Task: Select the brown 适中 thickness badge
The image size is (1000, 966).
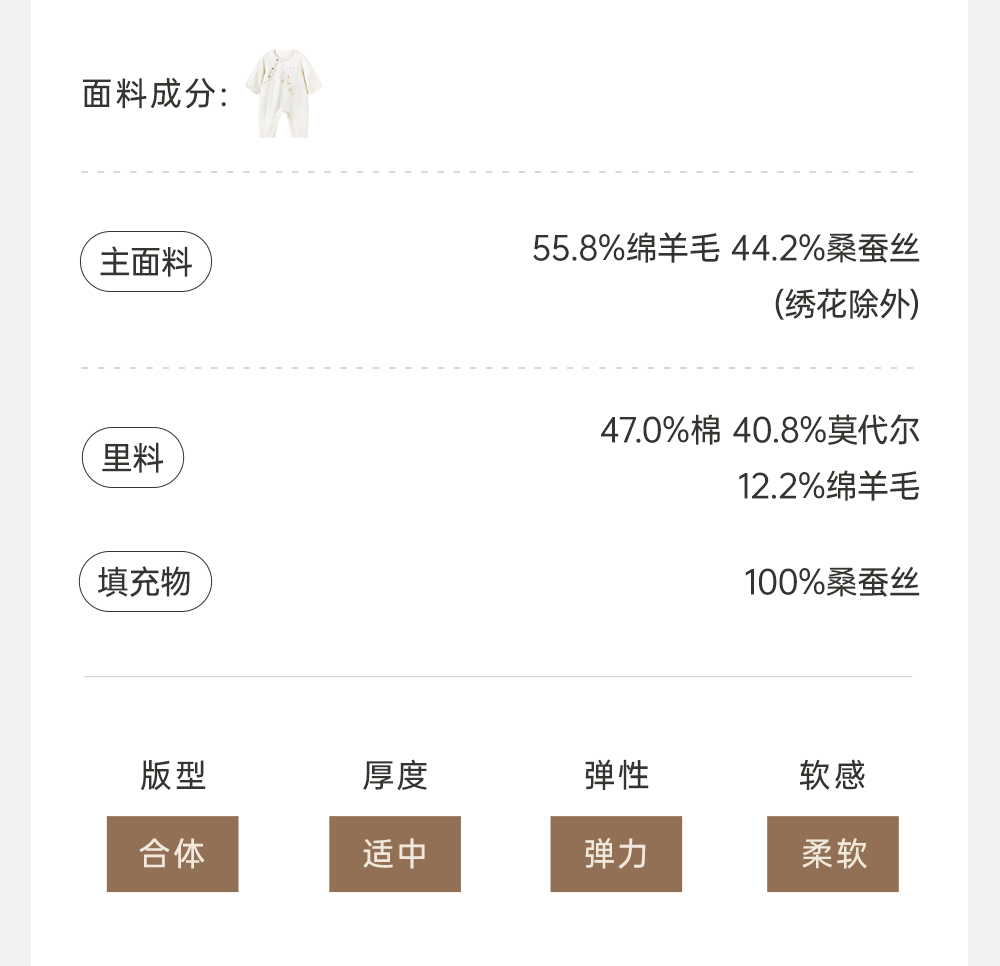Action: (x=395, y=854)
